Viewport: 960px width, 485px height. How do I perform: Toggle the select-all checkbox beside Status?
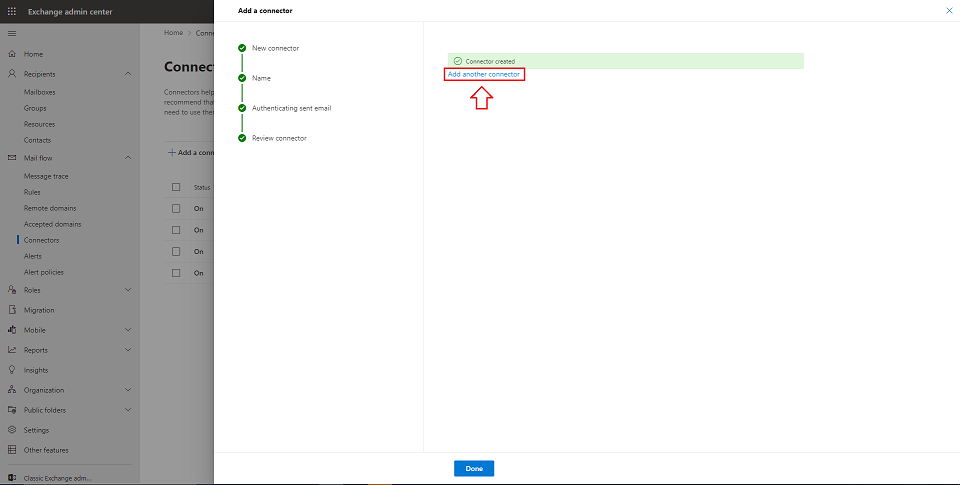tap(176, 187)
